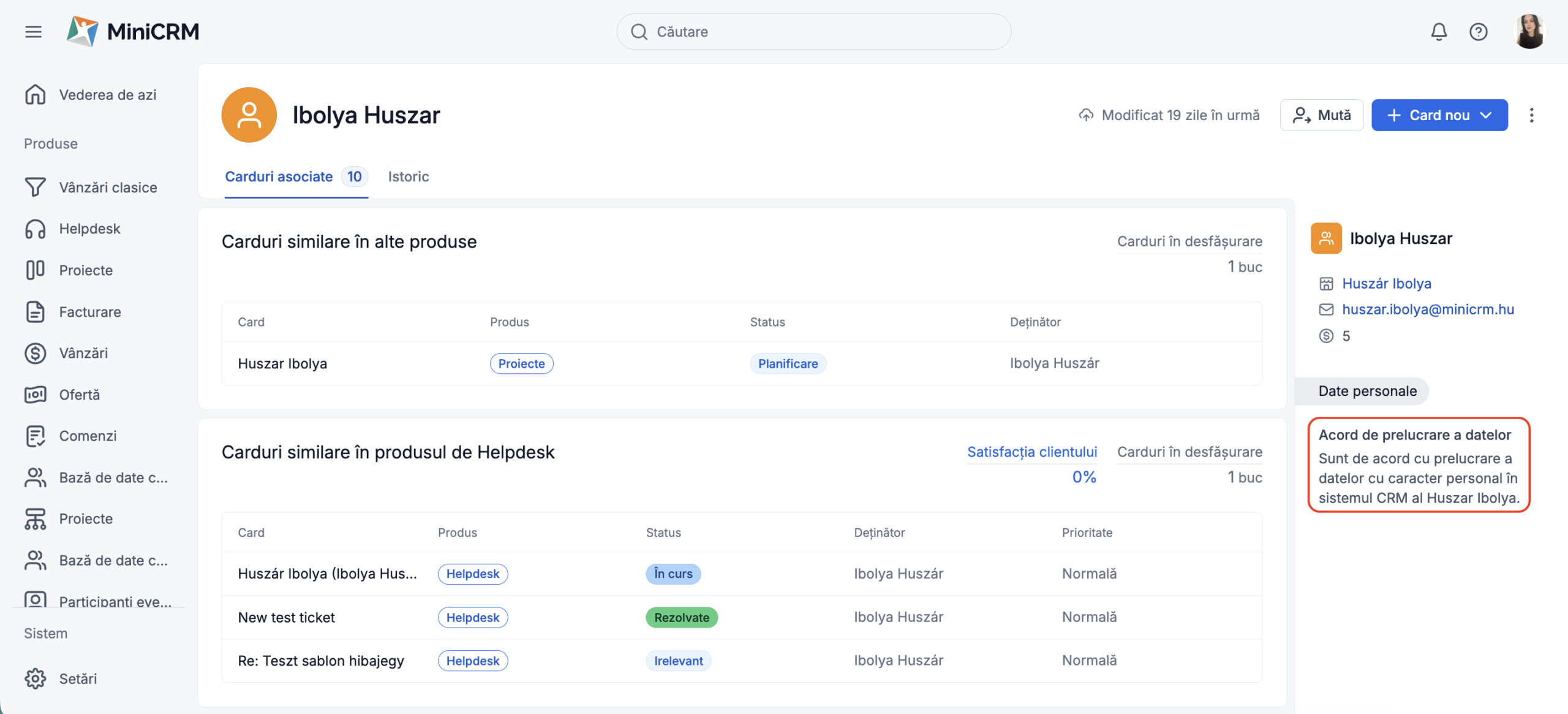This screenshot has height=714, width=1568.
Task: Click the Mută button
Action: pos(1321,115)
